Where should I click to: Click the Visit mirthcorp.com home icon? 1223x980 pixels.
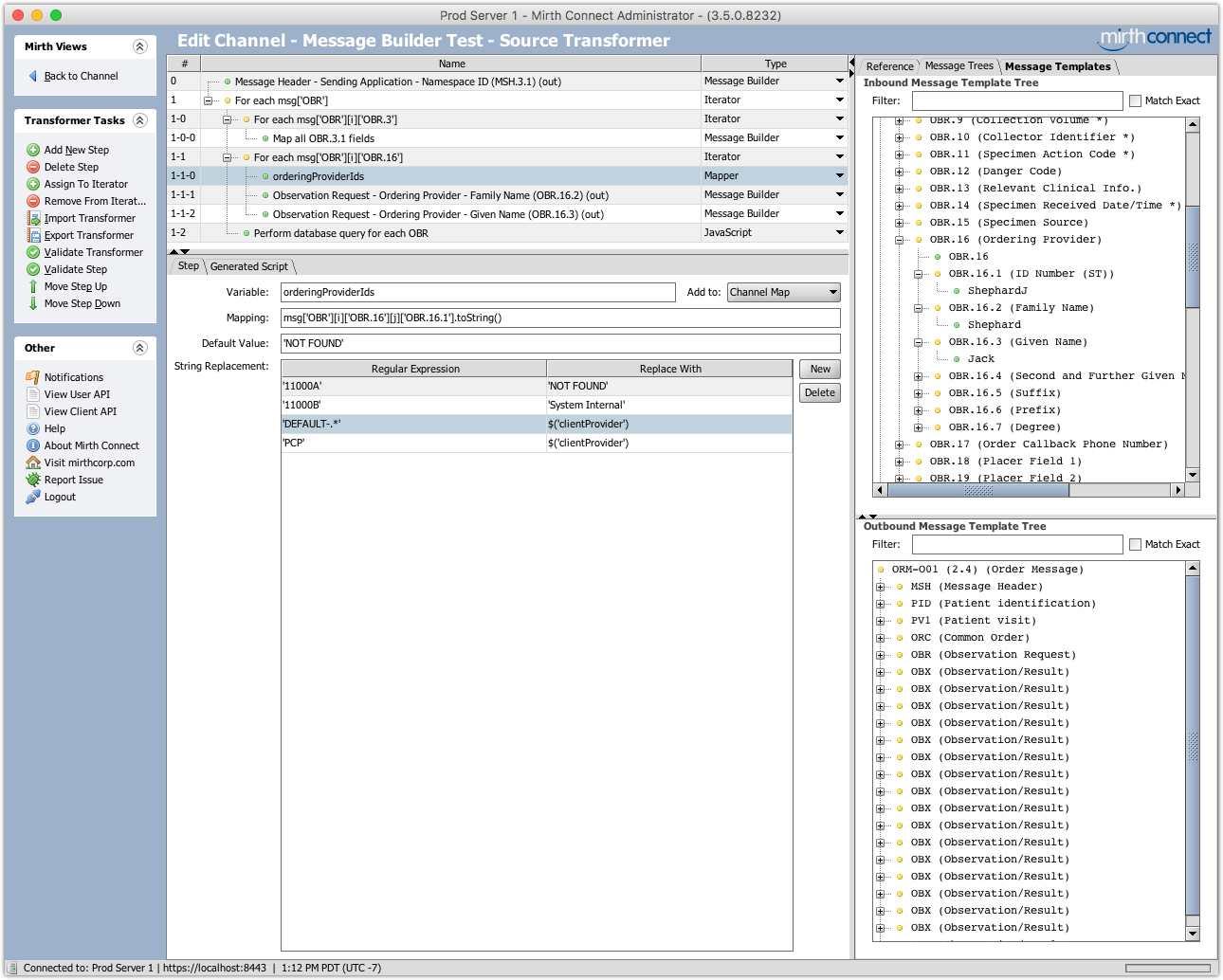[33, 463]
